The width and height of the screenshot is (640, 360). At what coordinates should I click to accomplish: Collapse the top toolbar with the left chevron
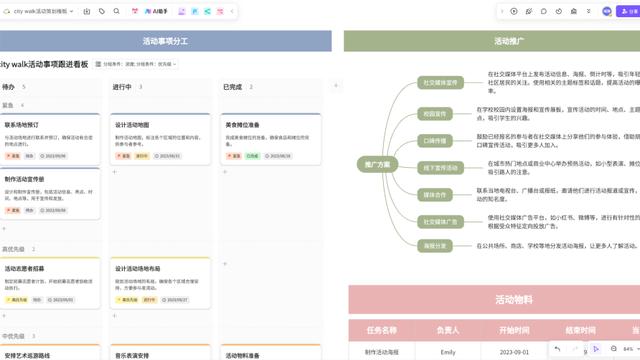coord(232,11)
